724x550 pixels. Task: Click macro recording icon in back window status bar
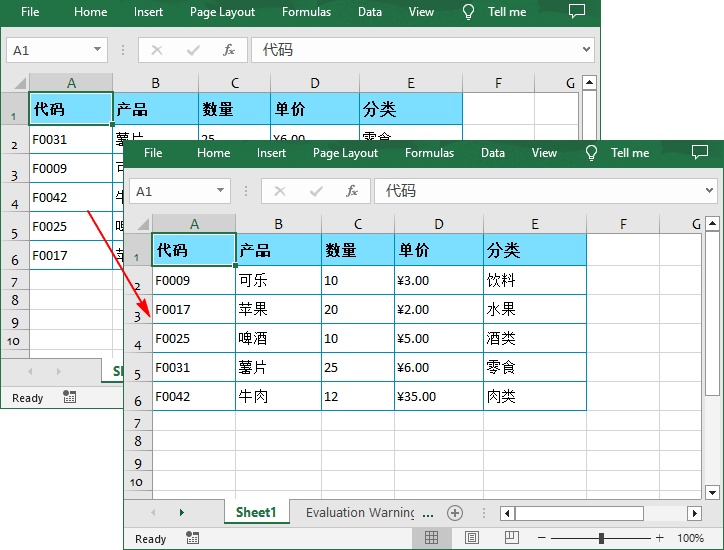coord(69,397)
